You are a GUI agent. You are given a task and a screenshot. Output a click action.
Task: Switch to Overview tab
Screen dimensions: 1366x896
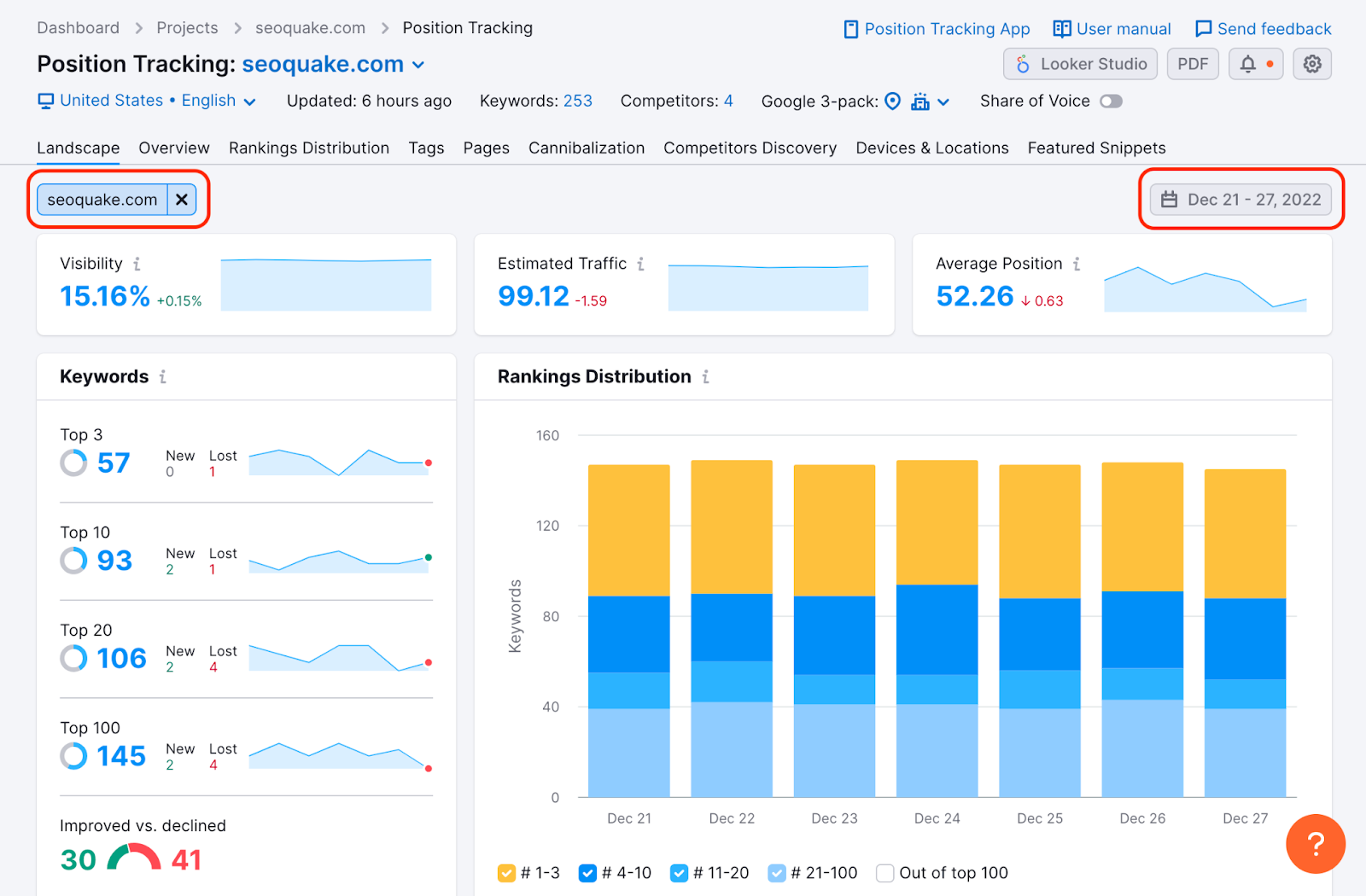tap(174, 148)
